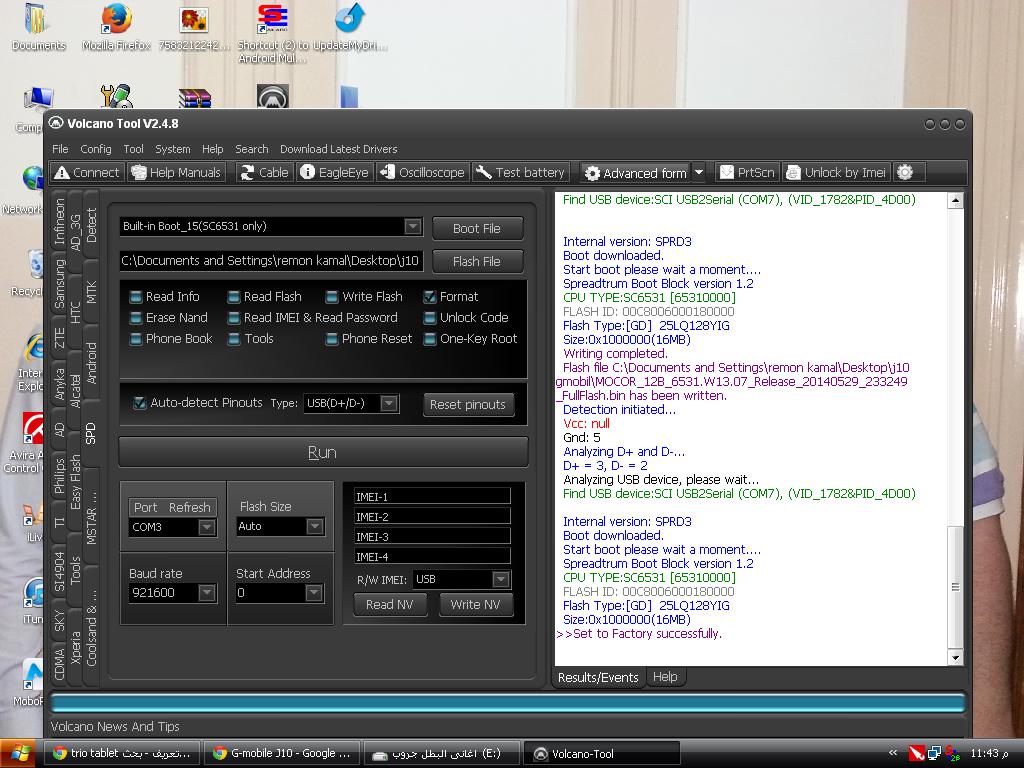Click the Flash File button

[477, 261]
